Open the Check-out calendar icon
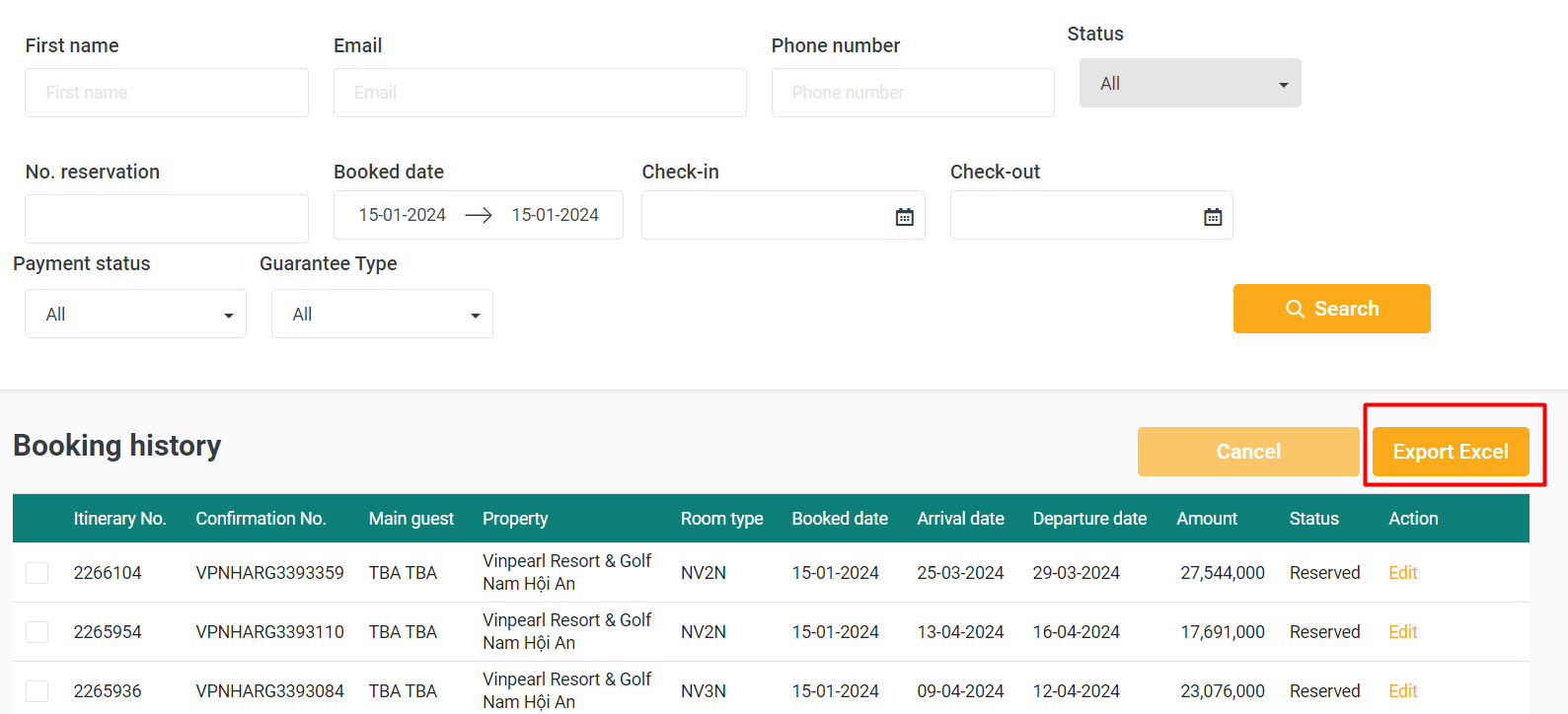Screen dimensions: 1568x714 click(x=1213, y=217)
